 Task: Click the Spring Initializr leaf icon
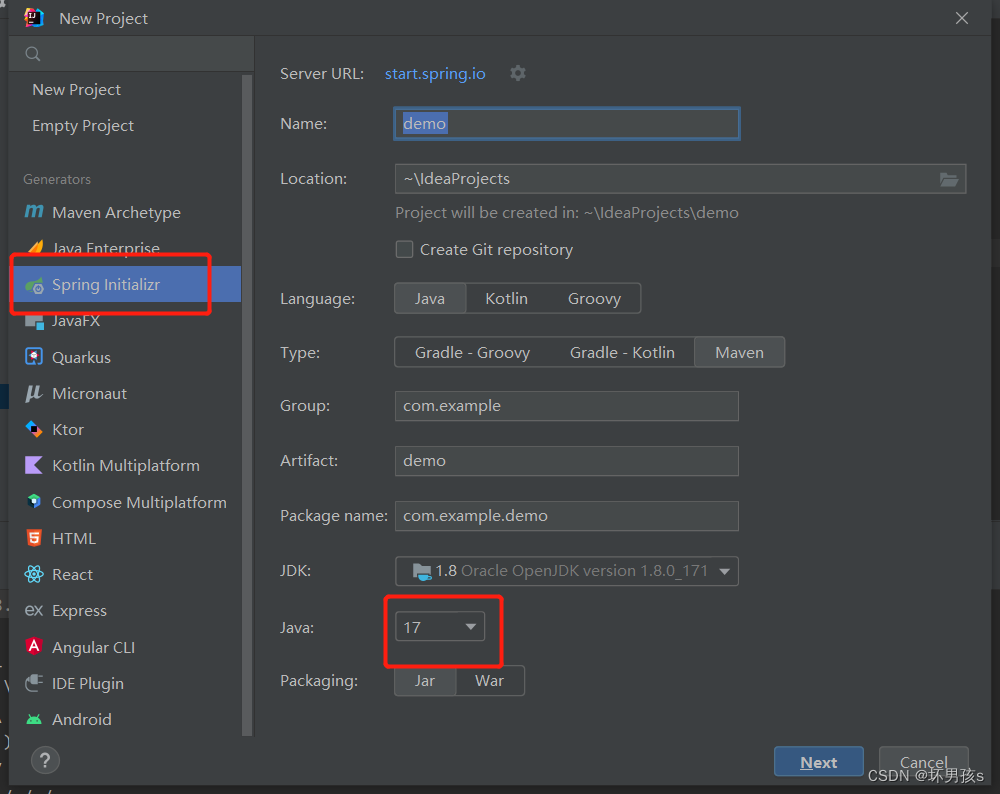34,285
